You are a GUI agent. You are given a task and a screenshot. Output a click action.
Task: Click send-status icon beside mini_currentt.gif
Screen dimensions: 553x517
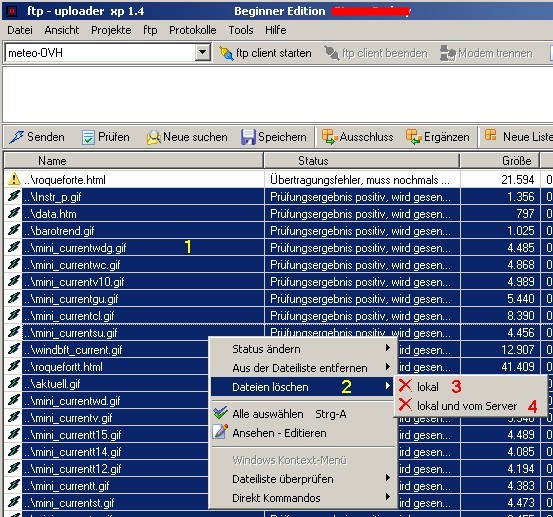[x=14, y=485]
